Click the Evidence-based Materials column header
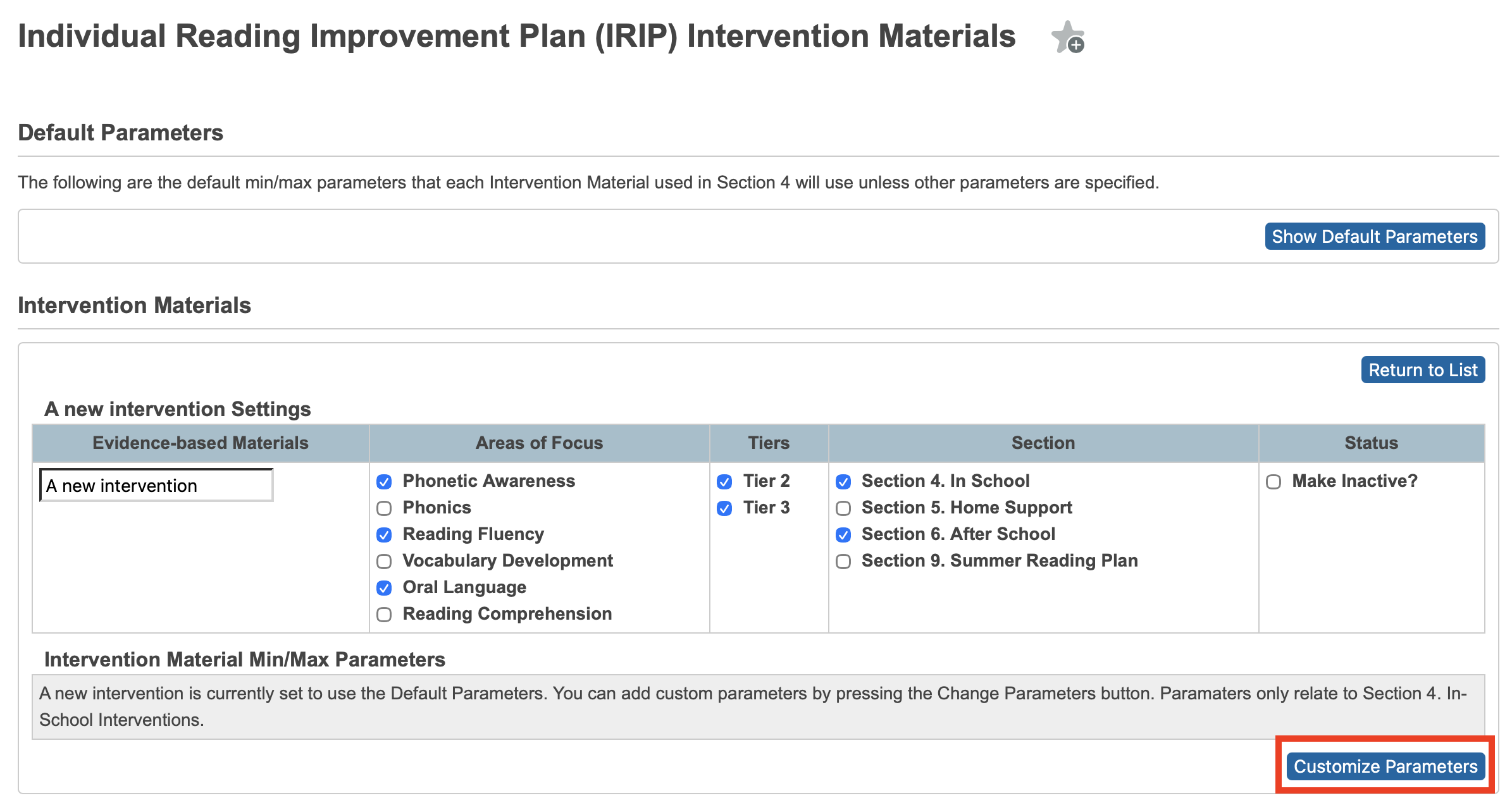1512x798 pixels. coord(201,443)
